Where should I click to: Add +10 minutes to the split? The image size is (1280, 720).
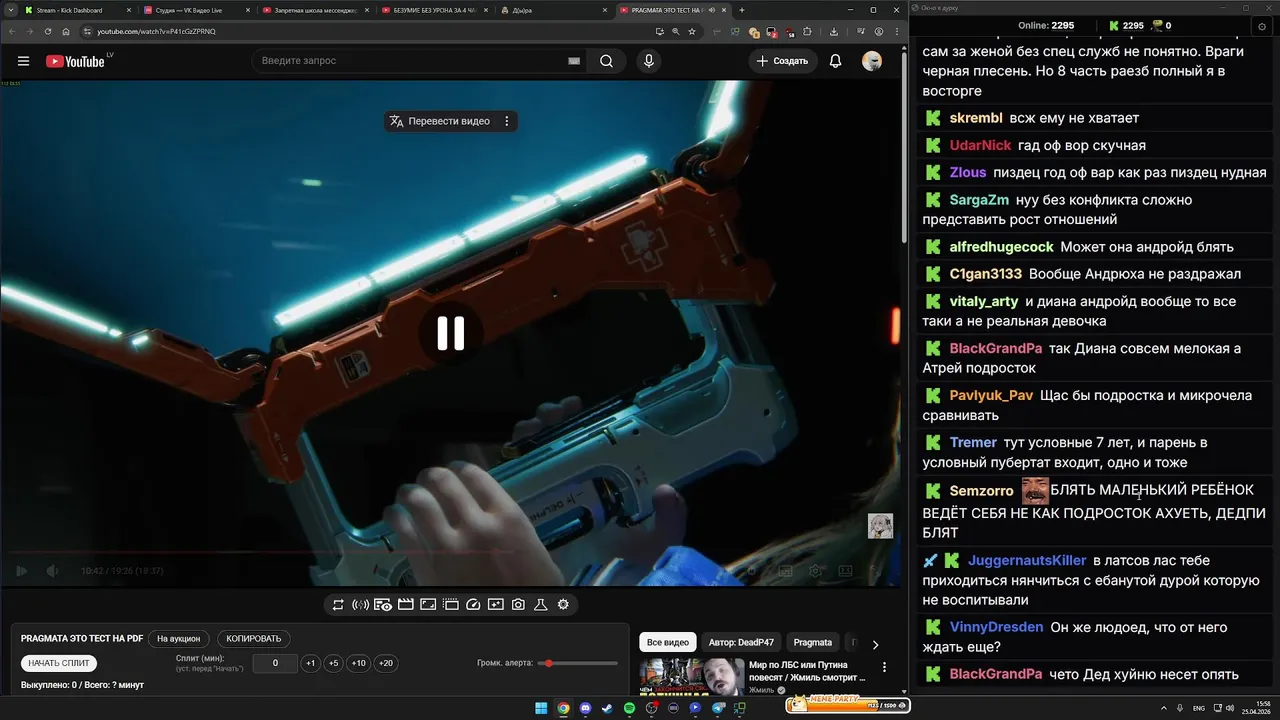[358, 663]
